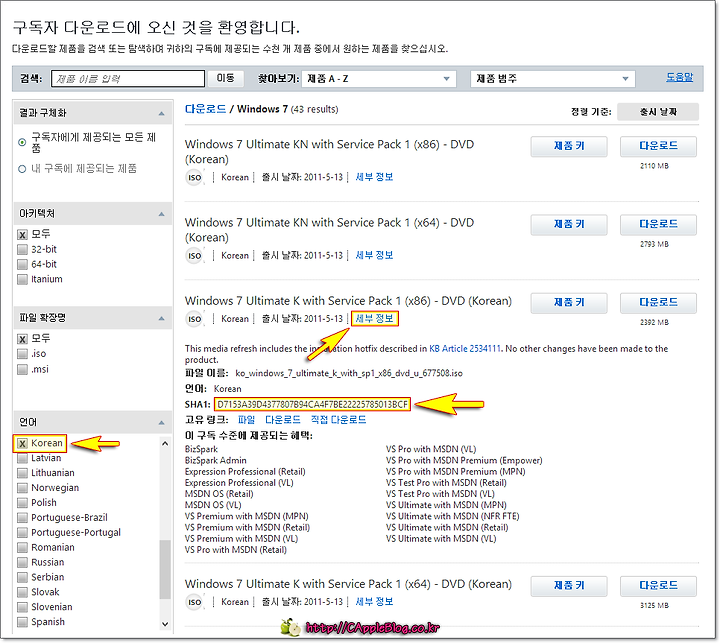
Task: Check the .msi file extension box
Action: coord(22,369)
